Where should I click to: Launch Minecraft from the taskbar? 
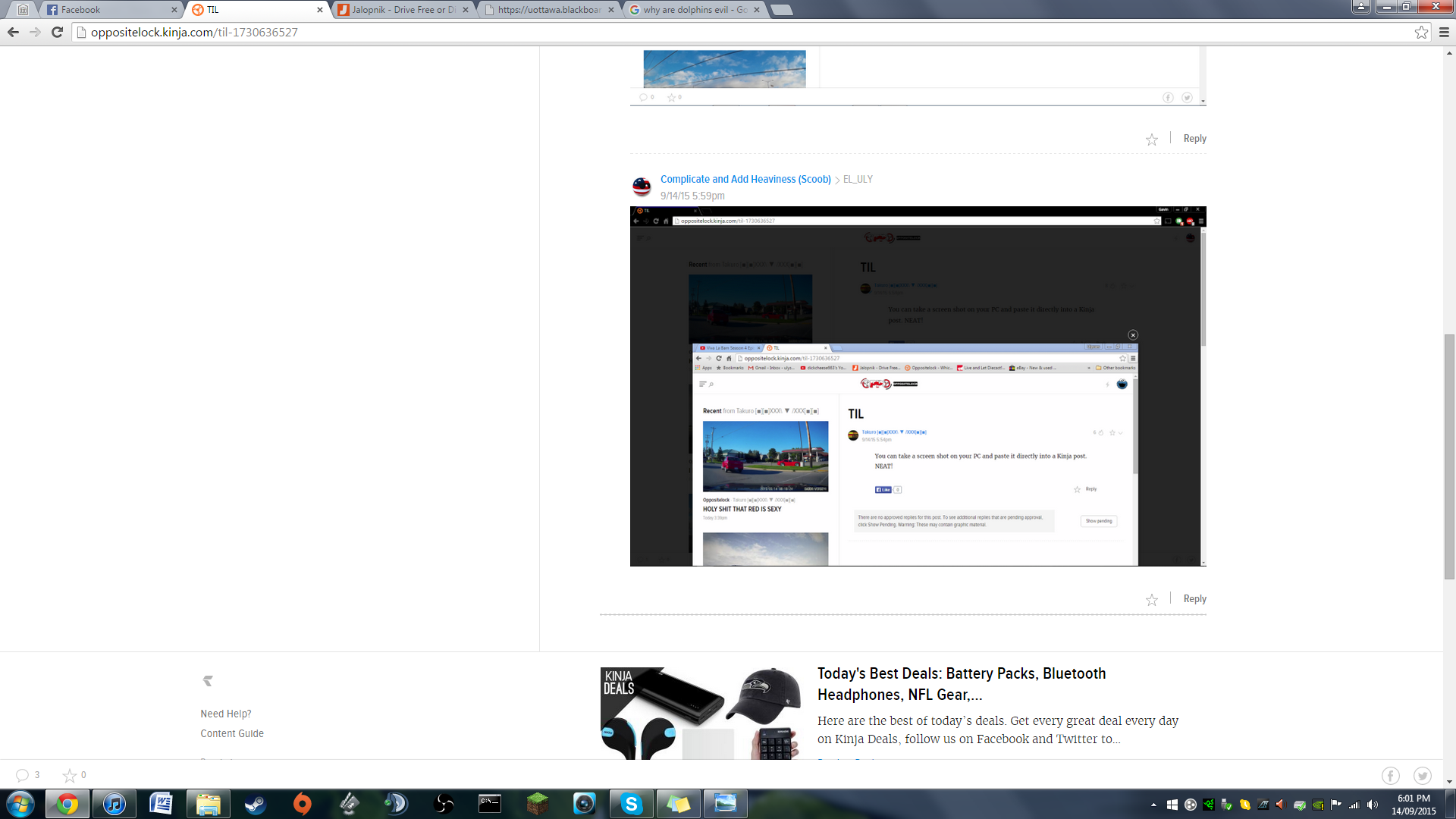pyautogui.click(x=537, y=804)
